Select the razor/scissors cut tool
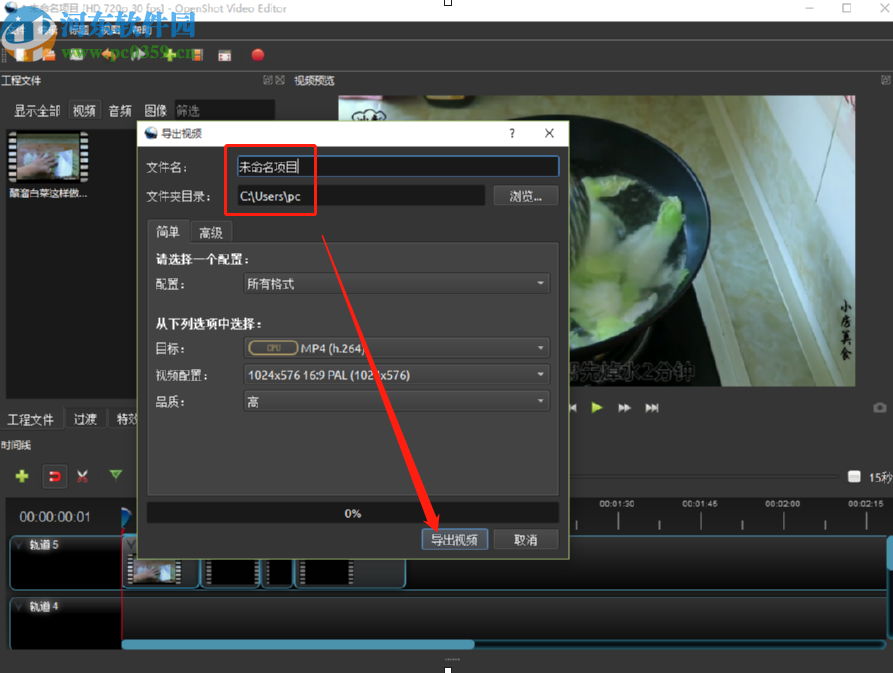The height and width of the screenshot is (673, 893). [83, 477]
